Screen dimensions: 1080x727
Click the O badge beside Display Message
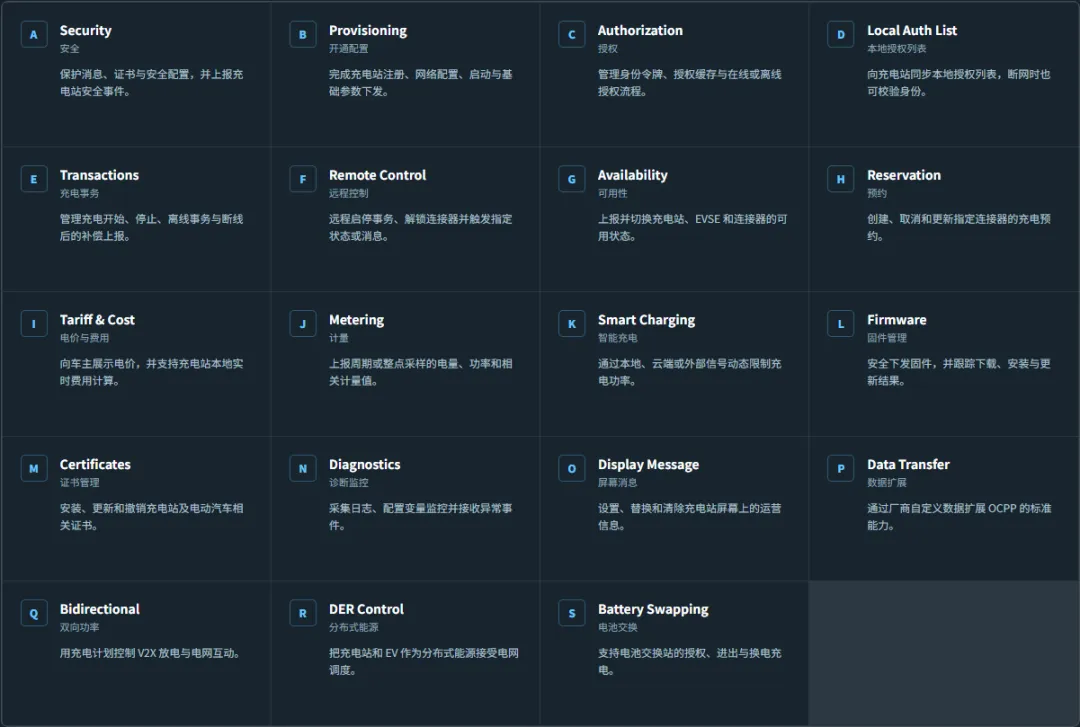coord(572,469)
